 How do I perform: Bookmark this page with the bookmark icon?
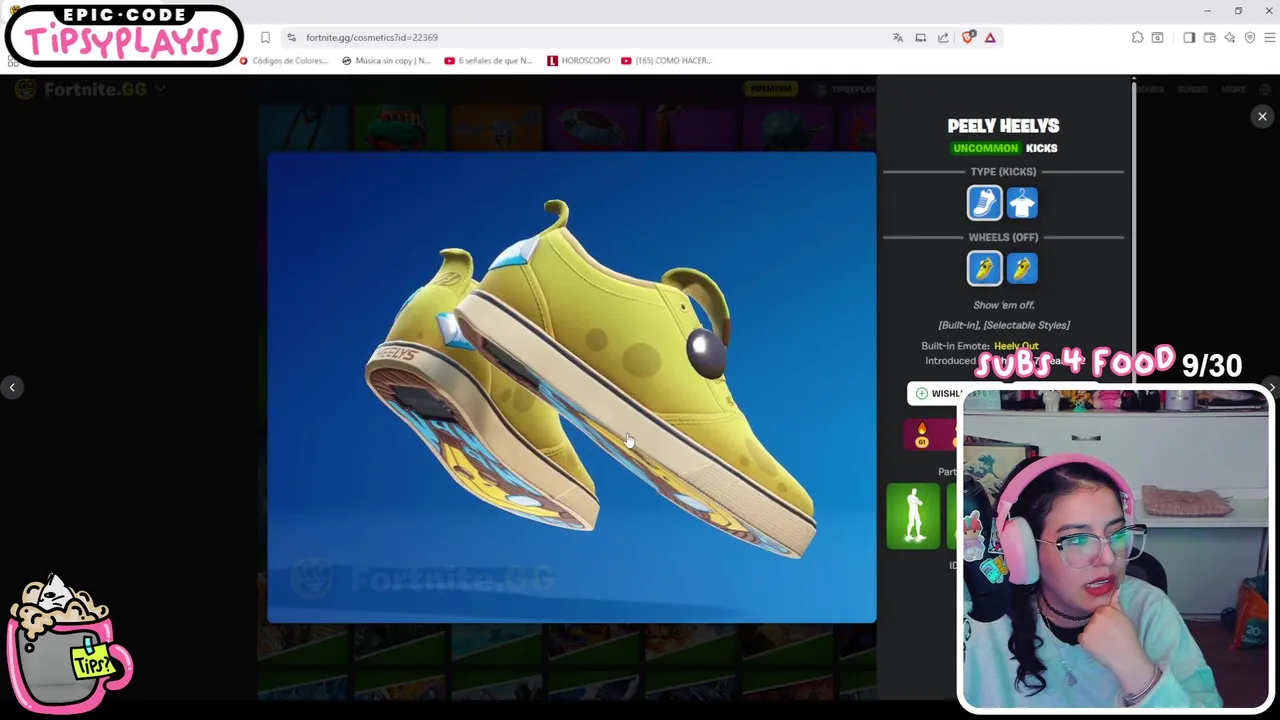point(265,37)
